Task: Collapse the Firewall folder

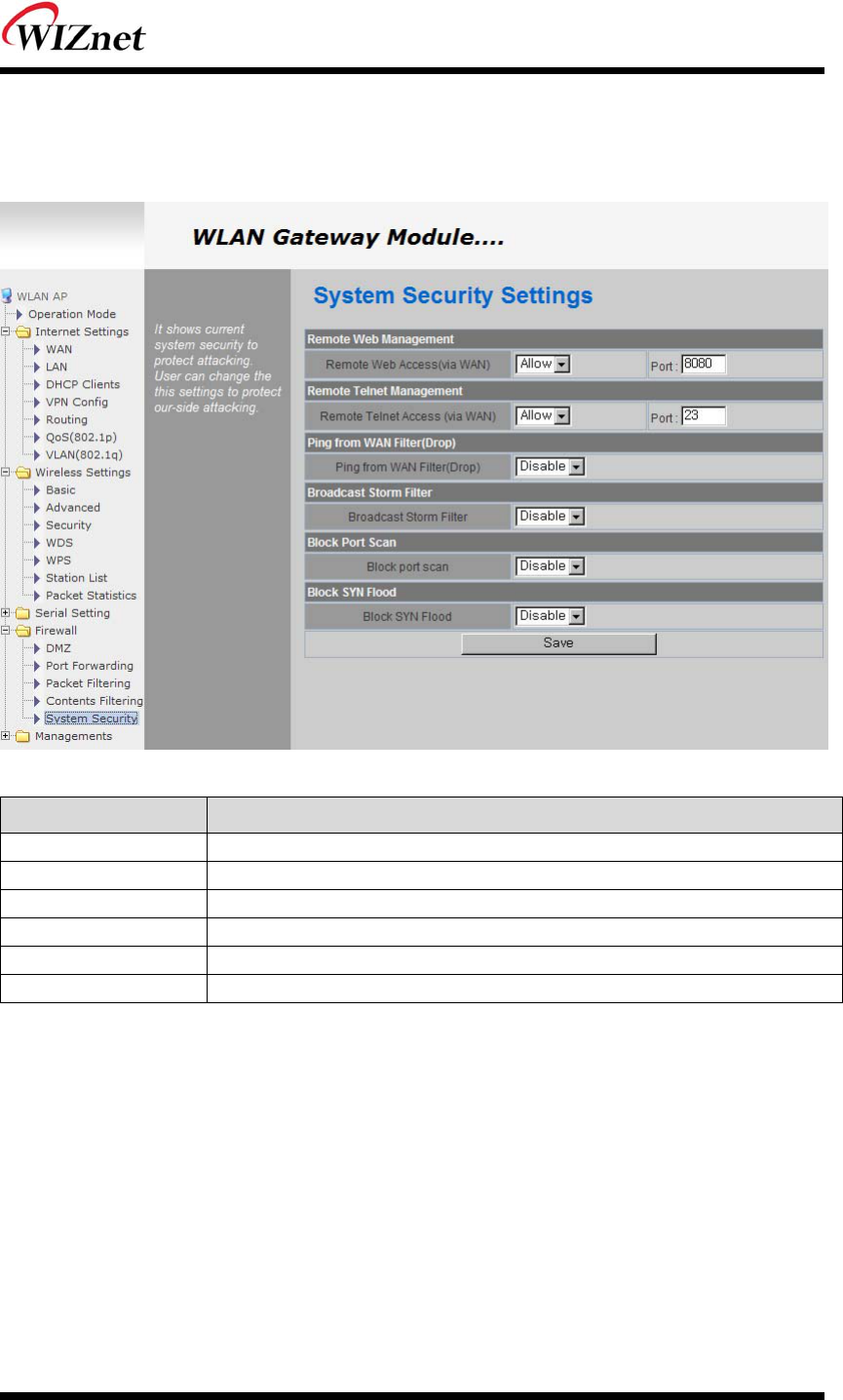Action: click(6, 631)
